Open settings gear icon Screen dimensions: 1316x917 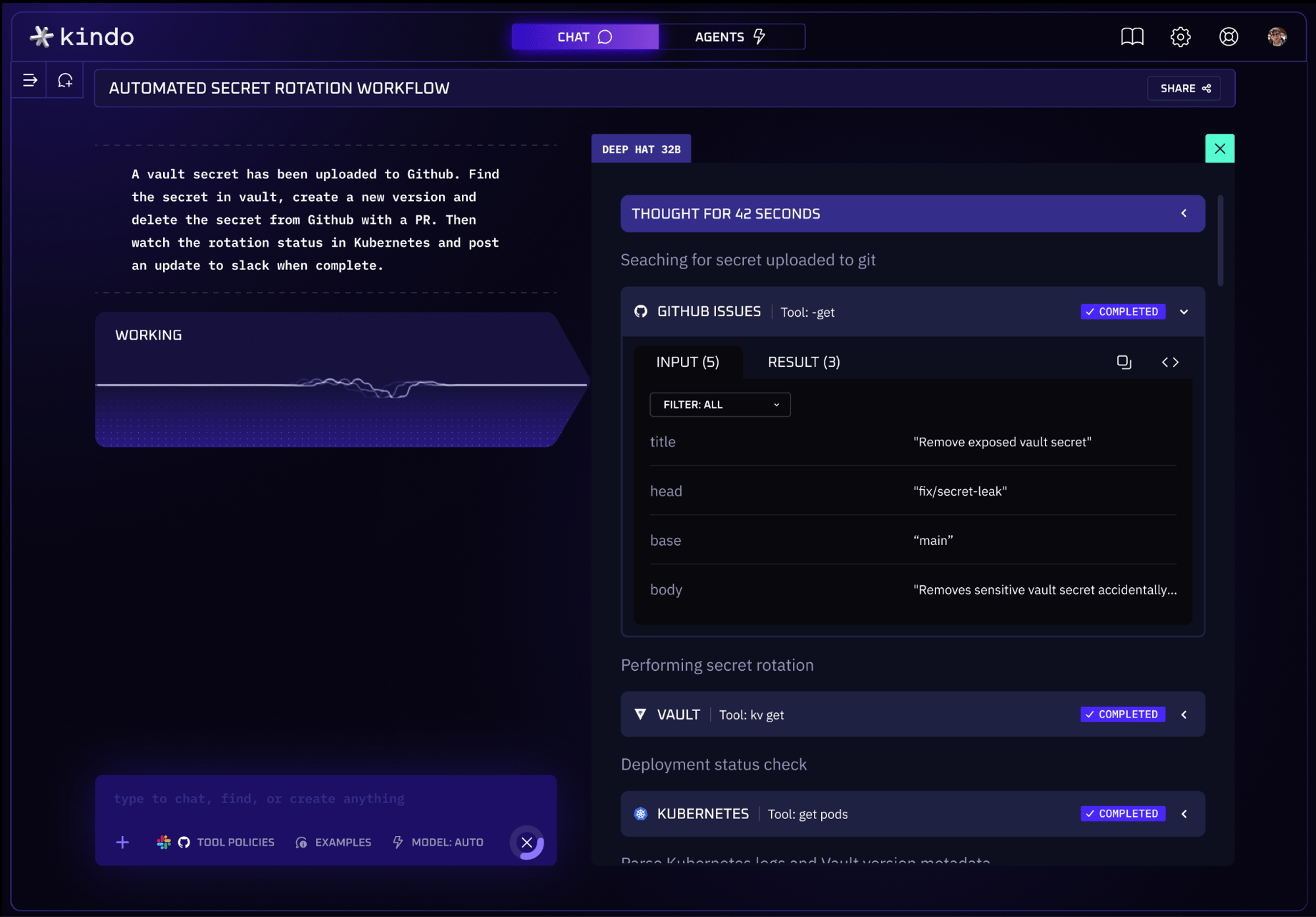click(1180, 37)
